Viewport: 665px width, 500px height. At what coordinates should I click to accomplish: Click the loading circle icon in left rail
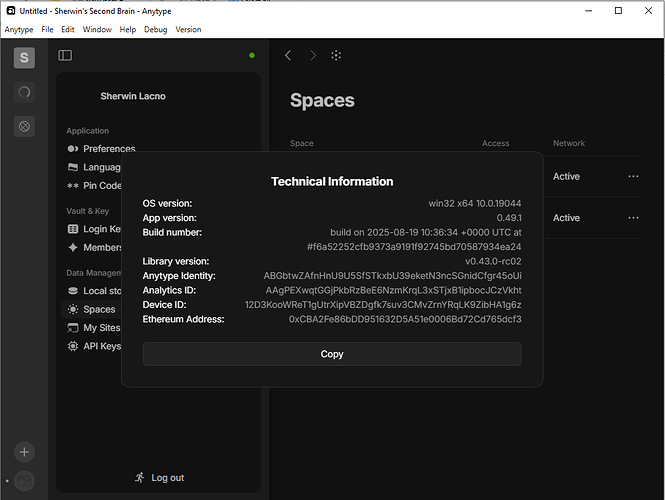coord(24,92)
